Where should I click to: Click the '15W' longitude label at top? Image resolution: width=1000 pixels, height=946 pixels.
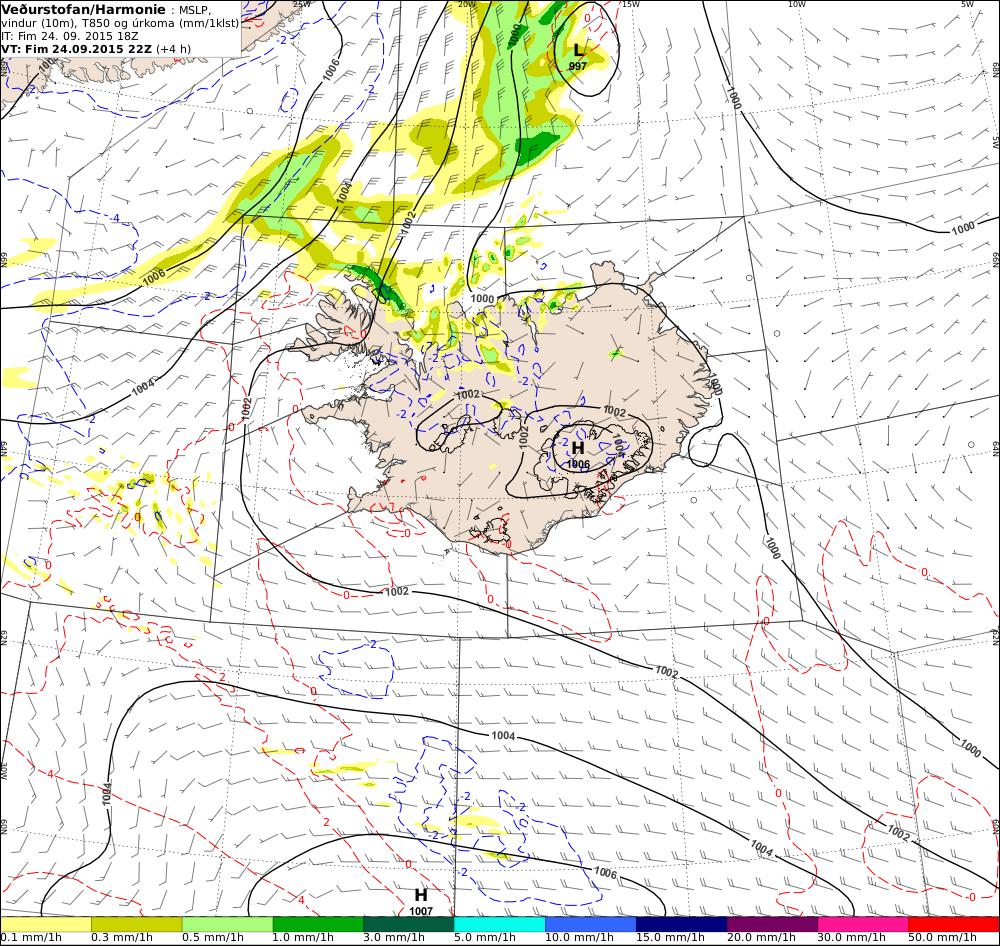point(631,4)
